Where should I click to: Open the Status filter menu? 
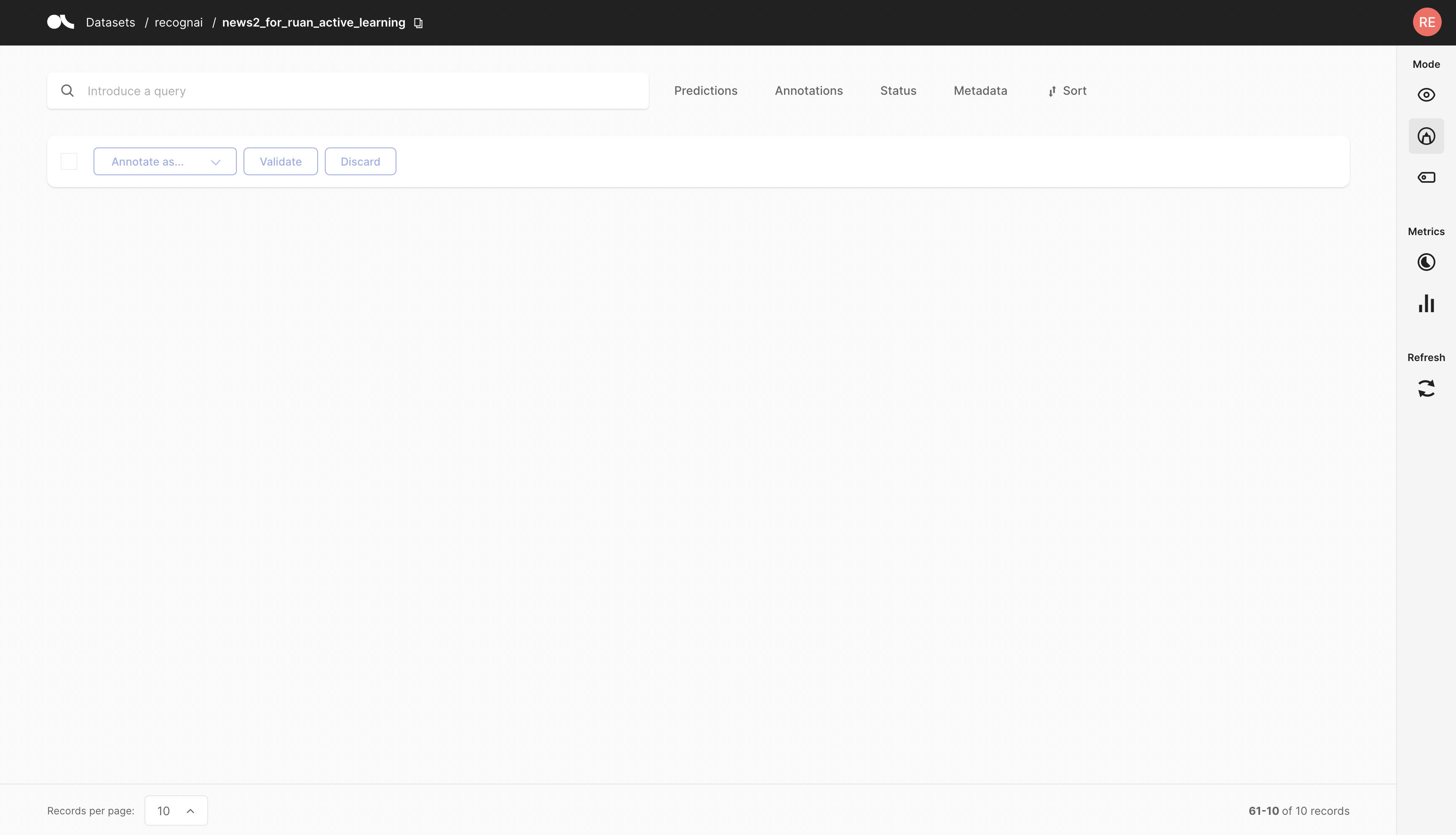point(898,91)
